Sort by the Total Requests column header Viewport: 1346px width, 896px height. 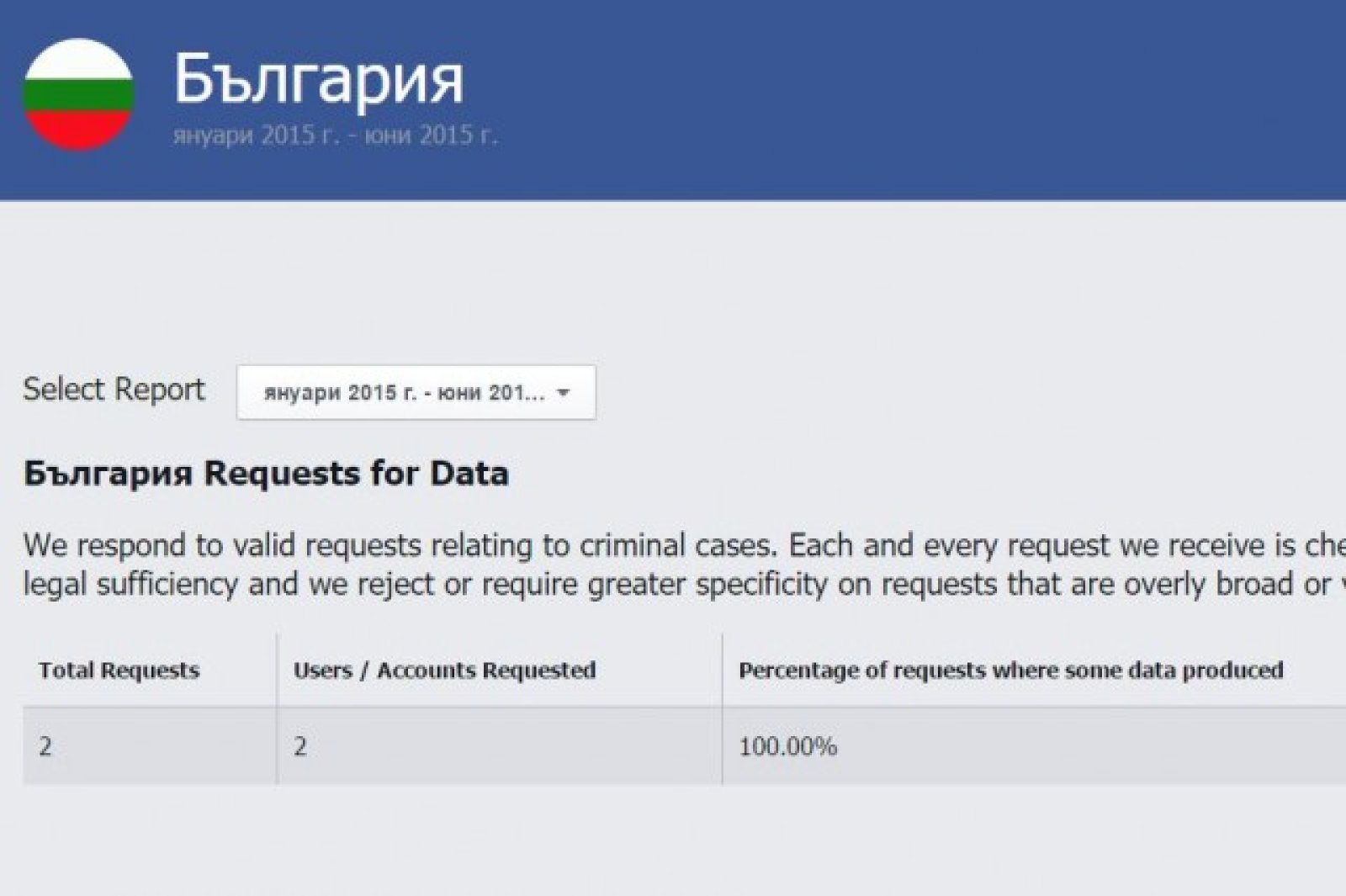pyautogui.click(x=119, y=671)
